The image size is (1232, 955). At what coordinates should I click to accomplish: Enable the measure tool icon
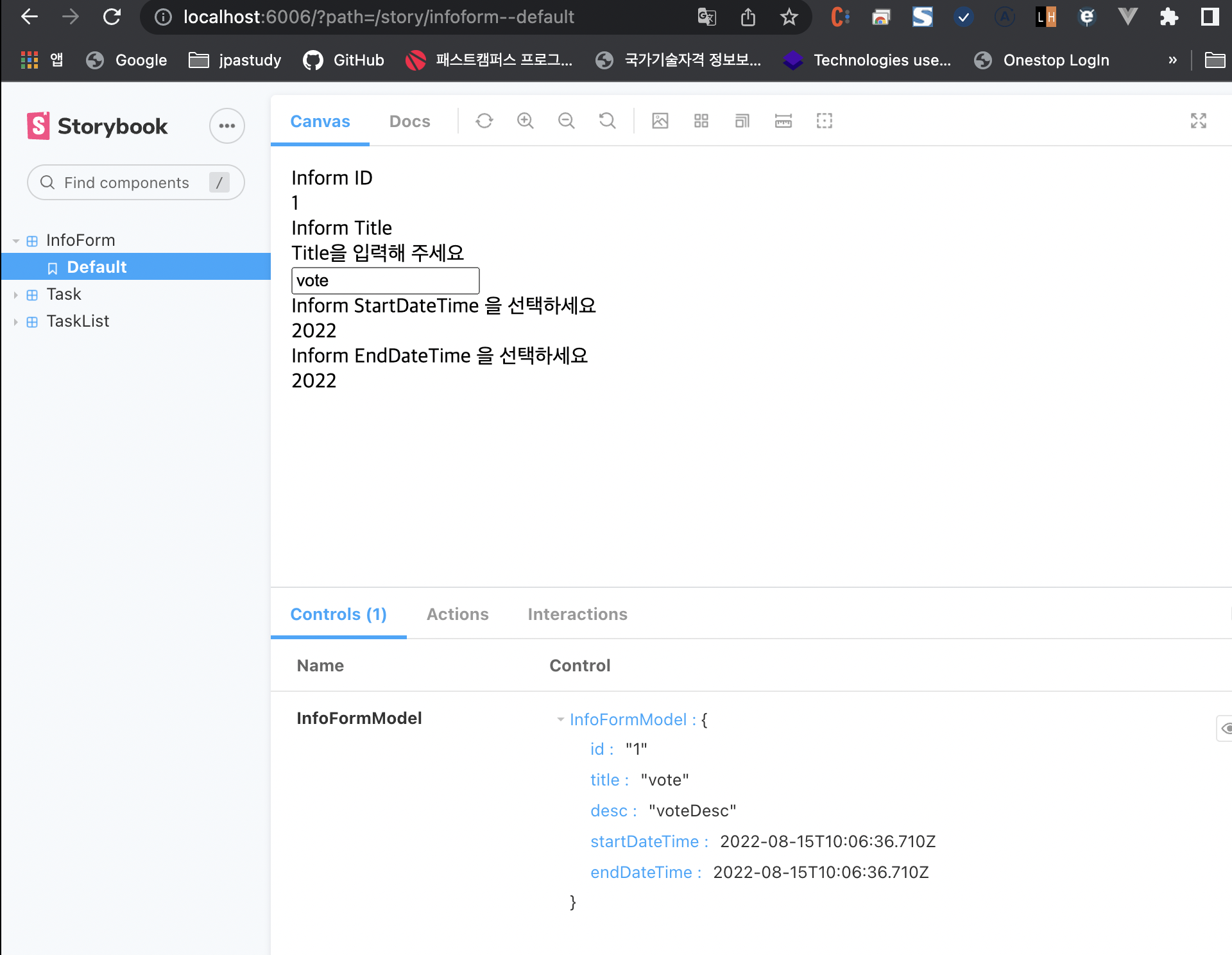783,121
